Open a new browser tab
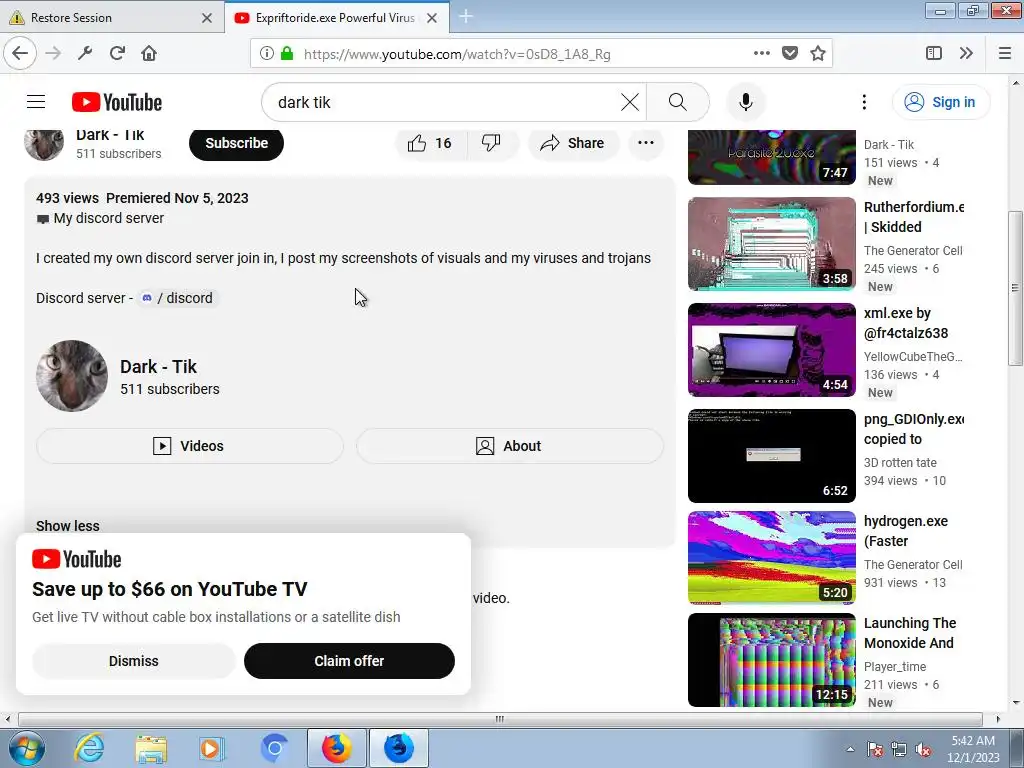This screenshot has height=768, width=1024. point(466,16)
